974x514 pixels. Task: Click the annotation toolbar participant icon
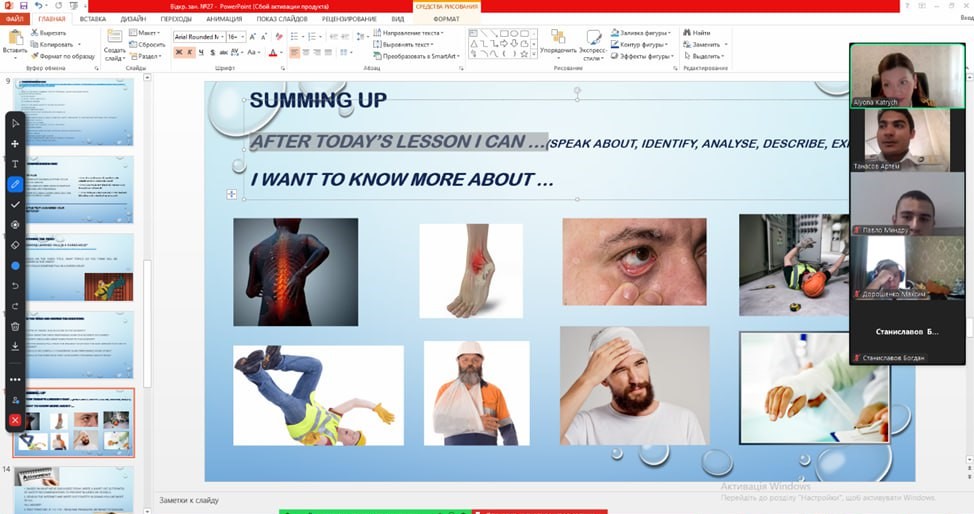pyautogui.click(x=16, y=400)
